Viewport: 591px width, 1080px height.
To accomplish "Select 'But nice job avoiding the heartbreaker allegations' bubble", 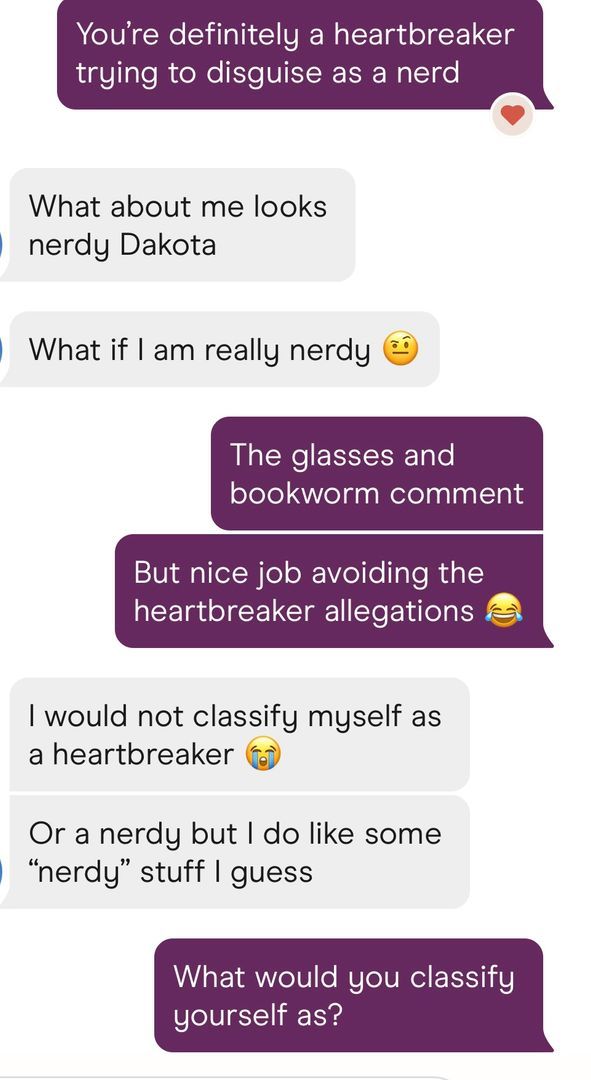I will pos(333,591).
